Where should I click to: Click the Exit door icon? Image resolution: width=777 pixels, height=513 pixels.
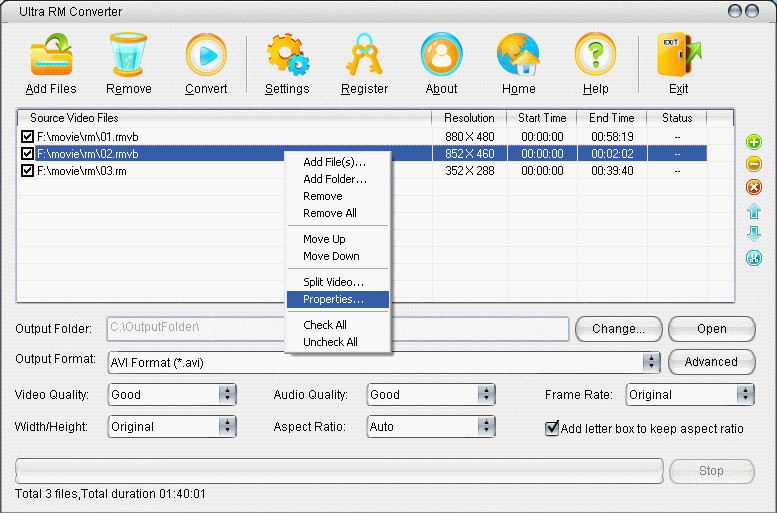click(x=679, y=55)
